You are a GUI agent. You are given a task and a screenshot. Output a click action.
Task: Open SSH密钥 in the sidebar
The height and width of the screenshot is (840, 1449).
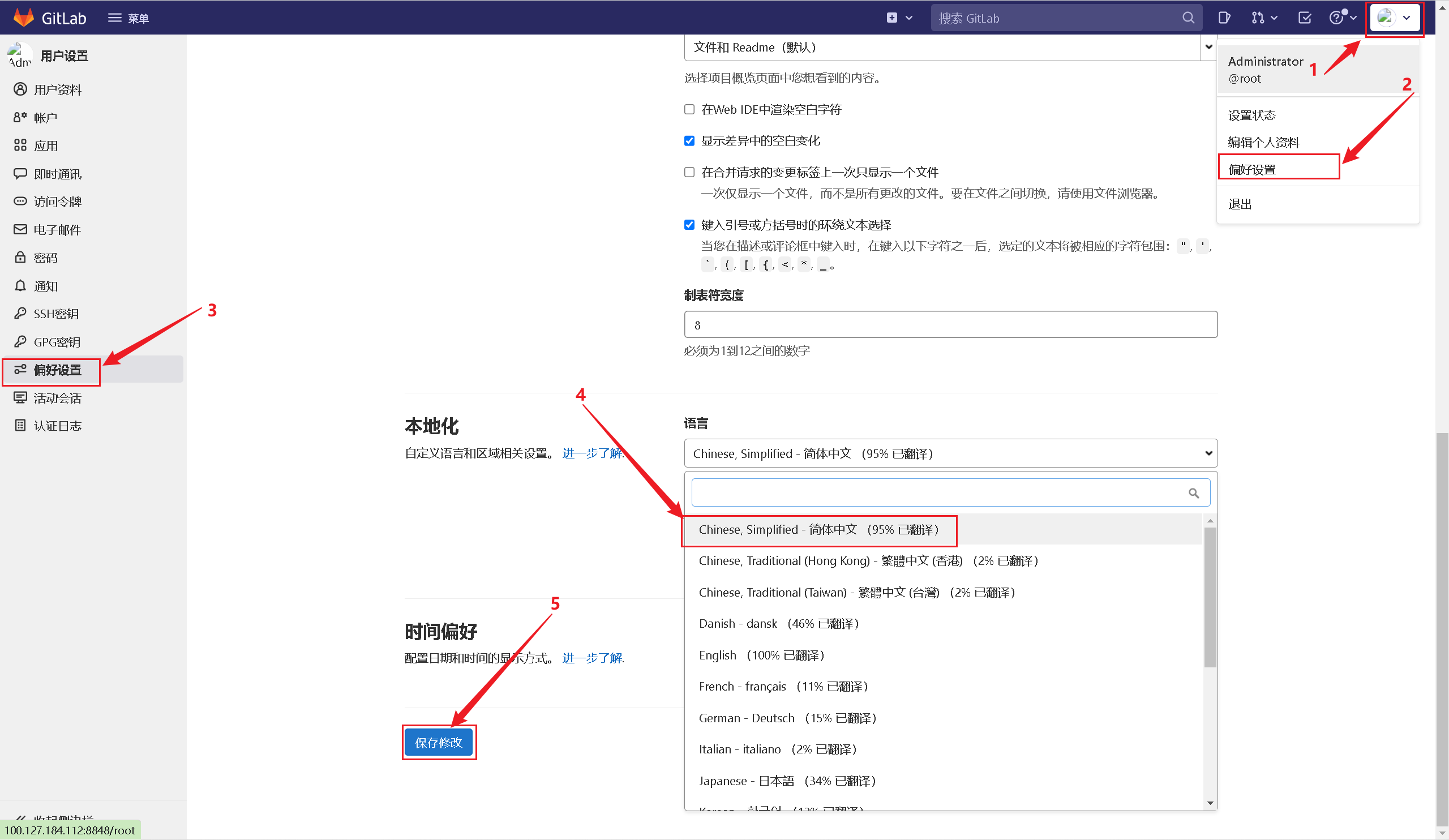pos(56,314)
